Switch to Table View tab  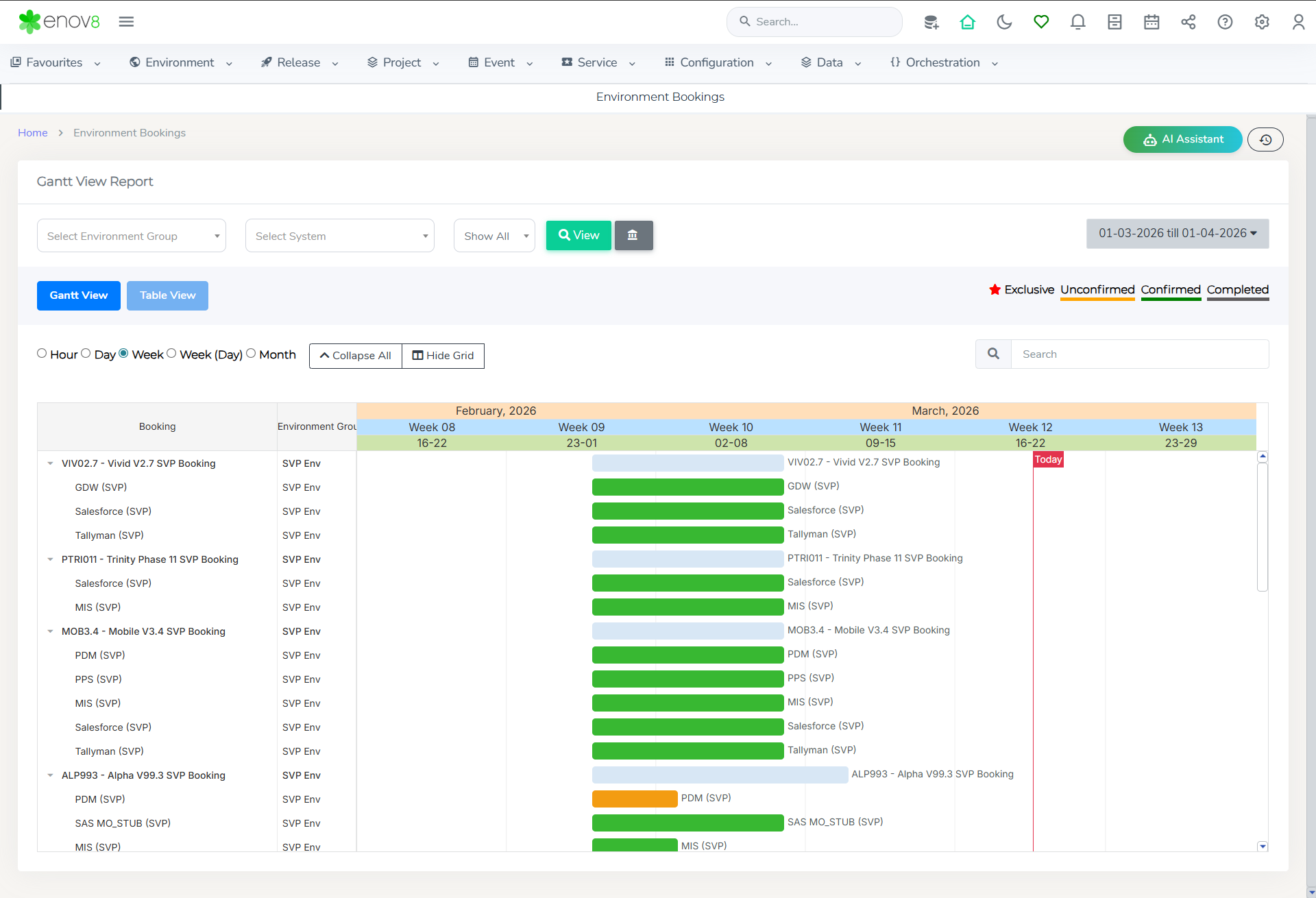tap(167, 295)
